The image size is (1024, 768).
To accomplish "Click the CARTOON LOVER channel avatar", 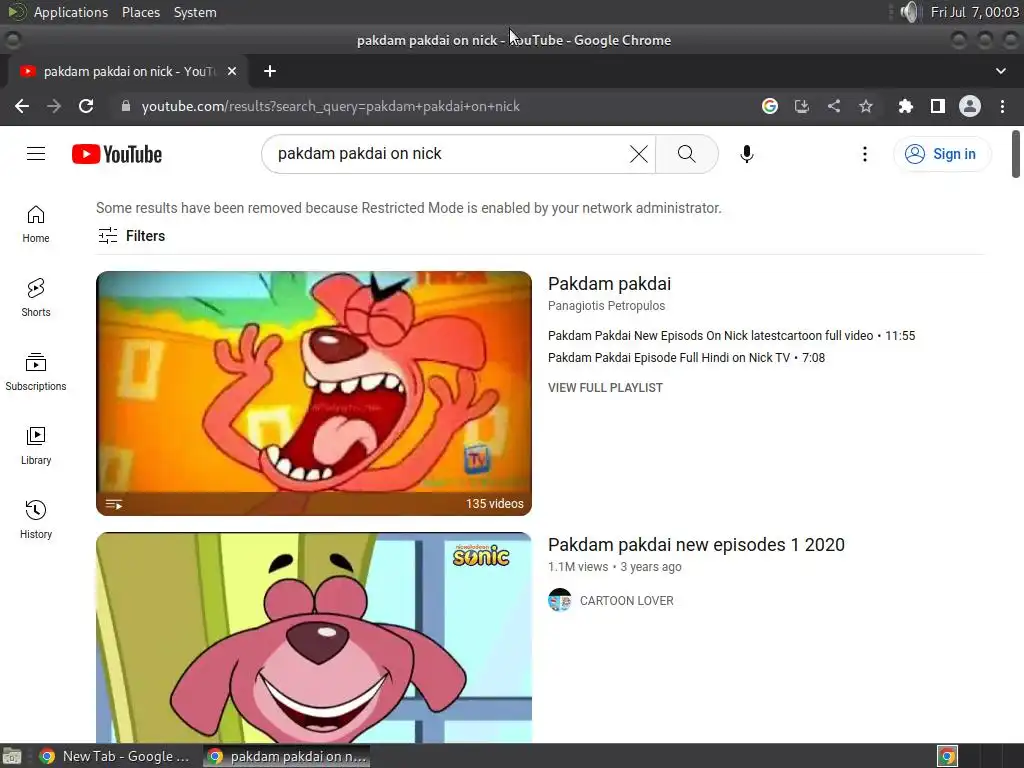I will 560,600.
